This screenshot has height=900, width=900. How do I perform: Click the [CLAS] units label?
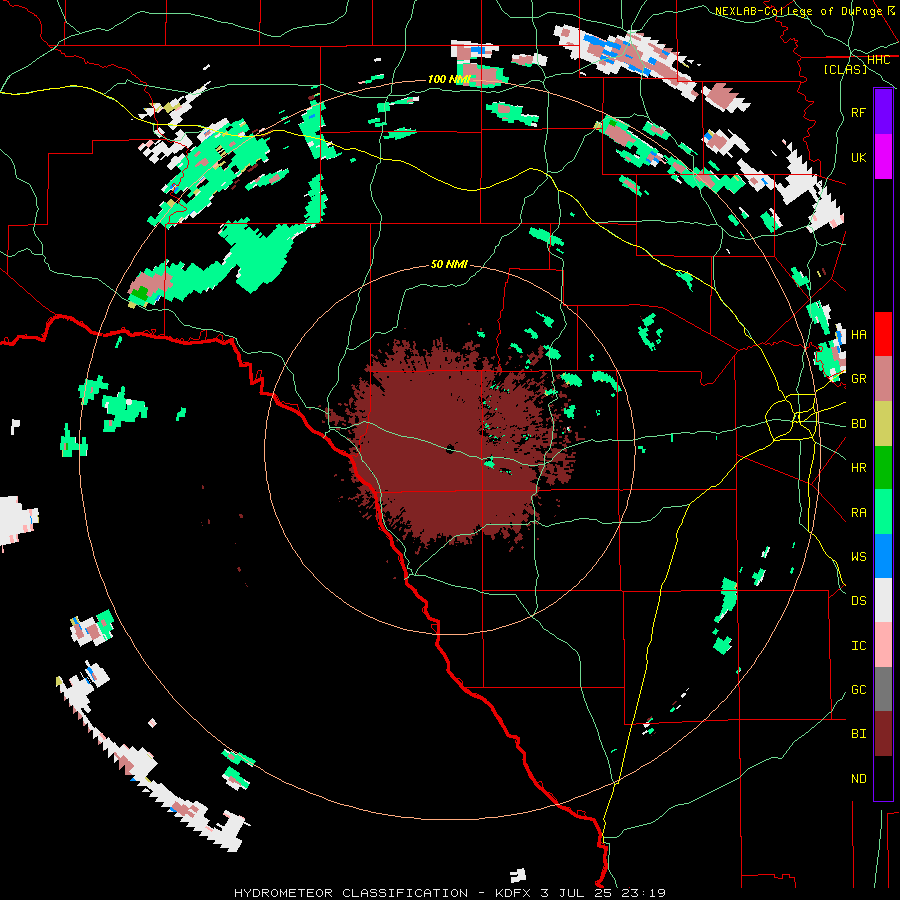pyautogui.click(x=845, y=69)
